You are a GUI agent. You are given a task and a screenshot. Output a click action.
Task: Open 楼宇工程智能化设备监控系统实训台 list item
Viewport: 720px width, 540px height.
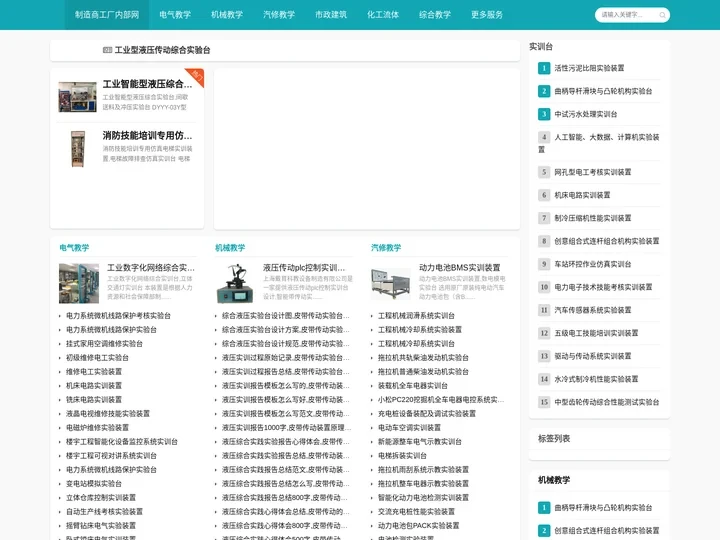(x=122, y=442)
